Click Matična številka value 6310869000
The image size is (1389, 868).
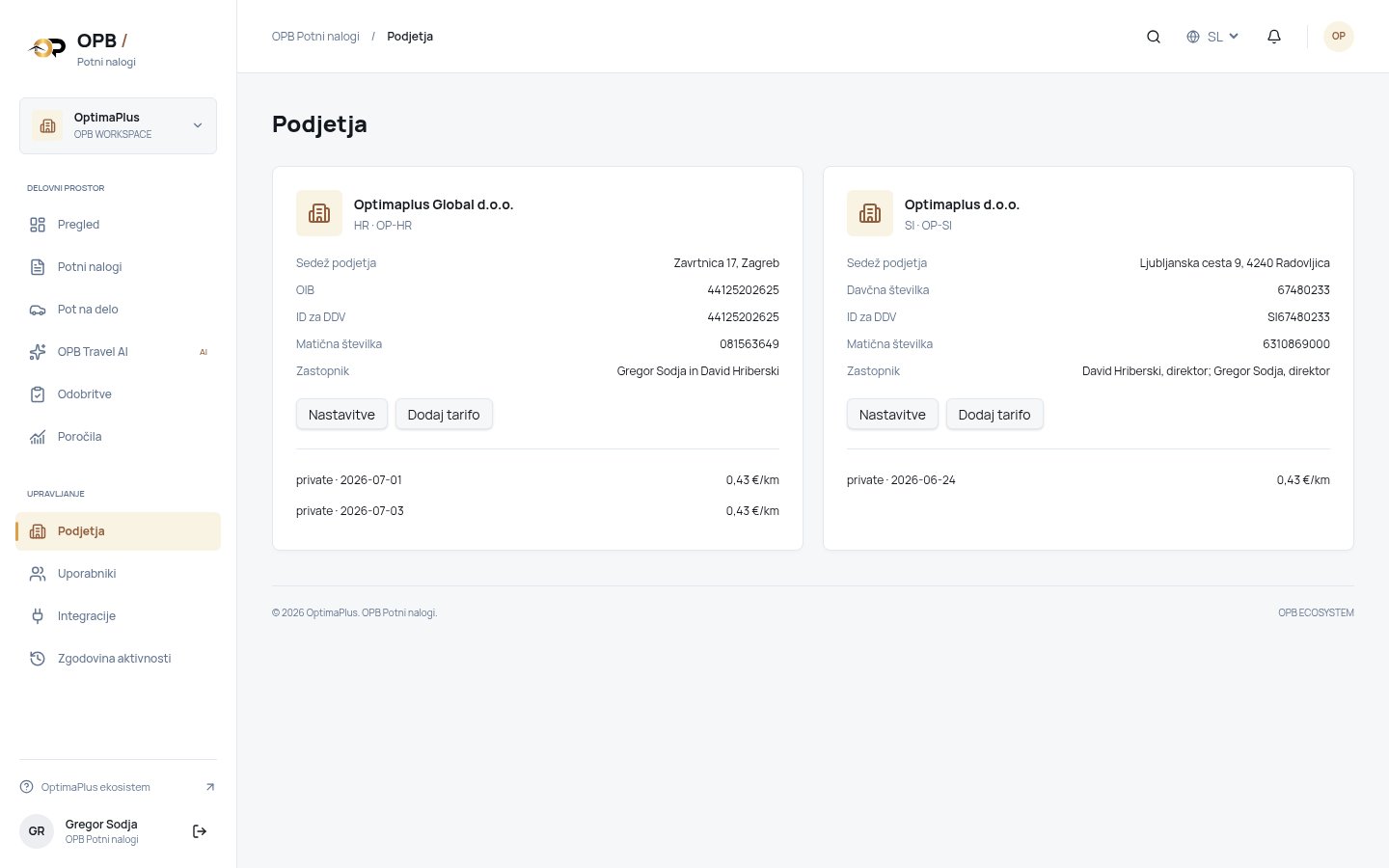point(1296,344)
